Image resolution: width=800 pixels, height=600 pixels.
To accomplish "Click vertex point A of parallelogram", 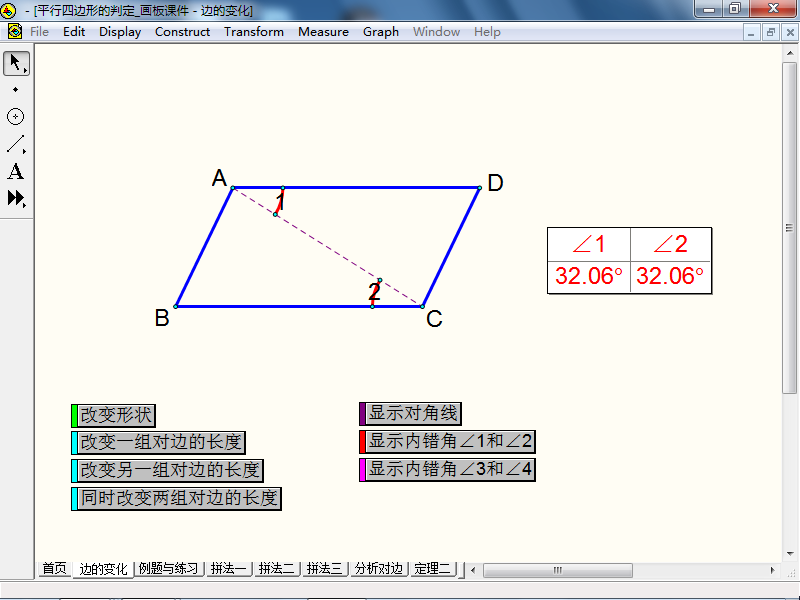I will tap(233, 188).
